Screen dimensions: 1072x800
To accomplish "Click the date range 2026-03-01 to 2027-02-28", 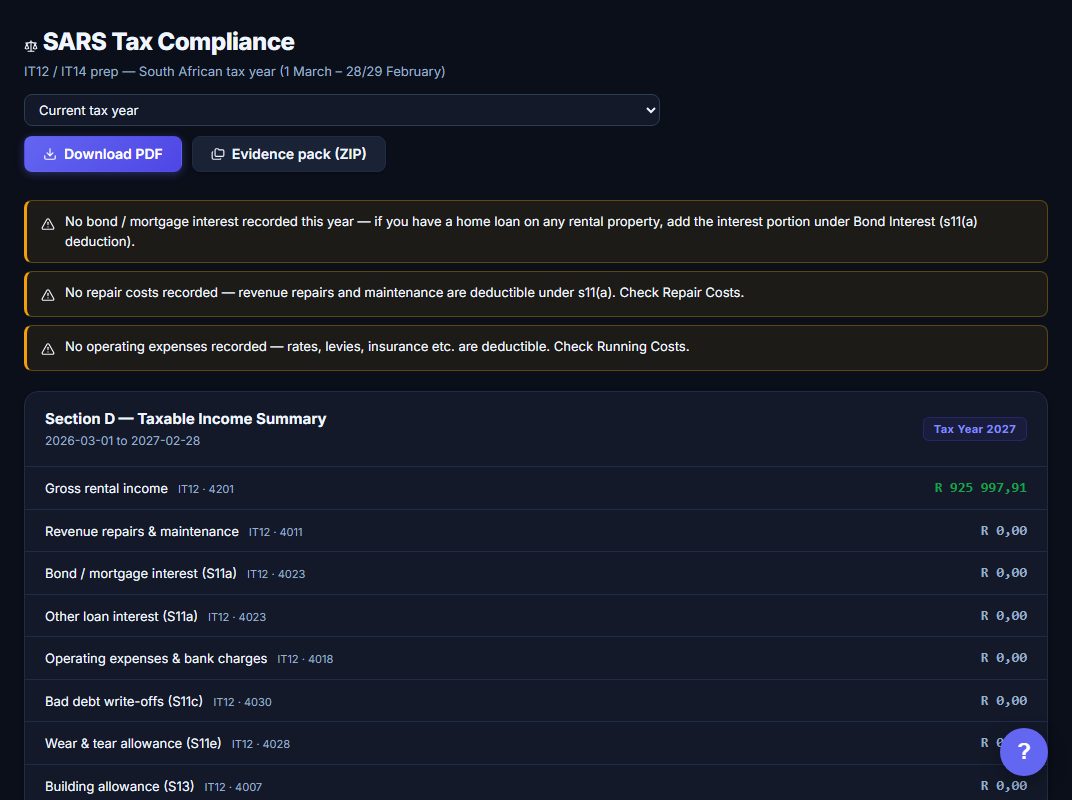I will point(122,441).
